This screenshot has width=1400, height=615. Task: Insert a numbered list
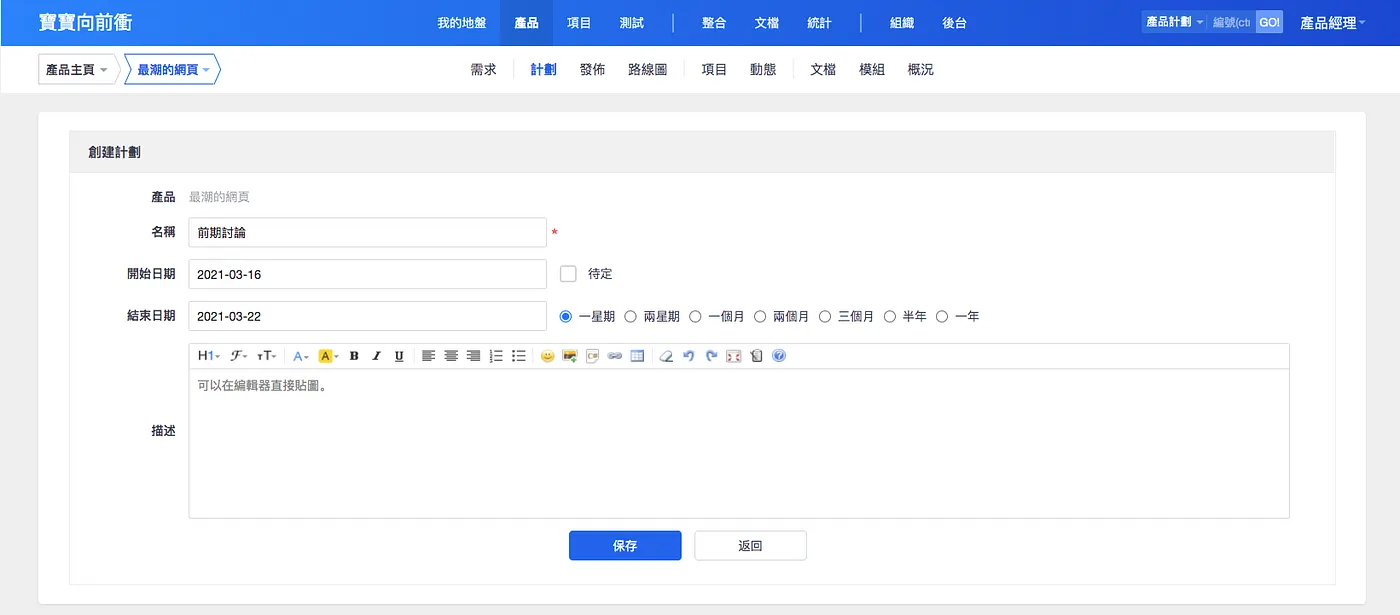(x=496, y=356)
